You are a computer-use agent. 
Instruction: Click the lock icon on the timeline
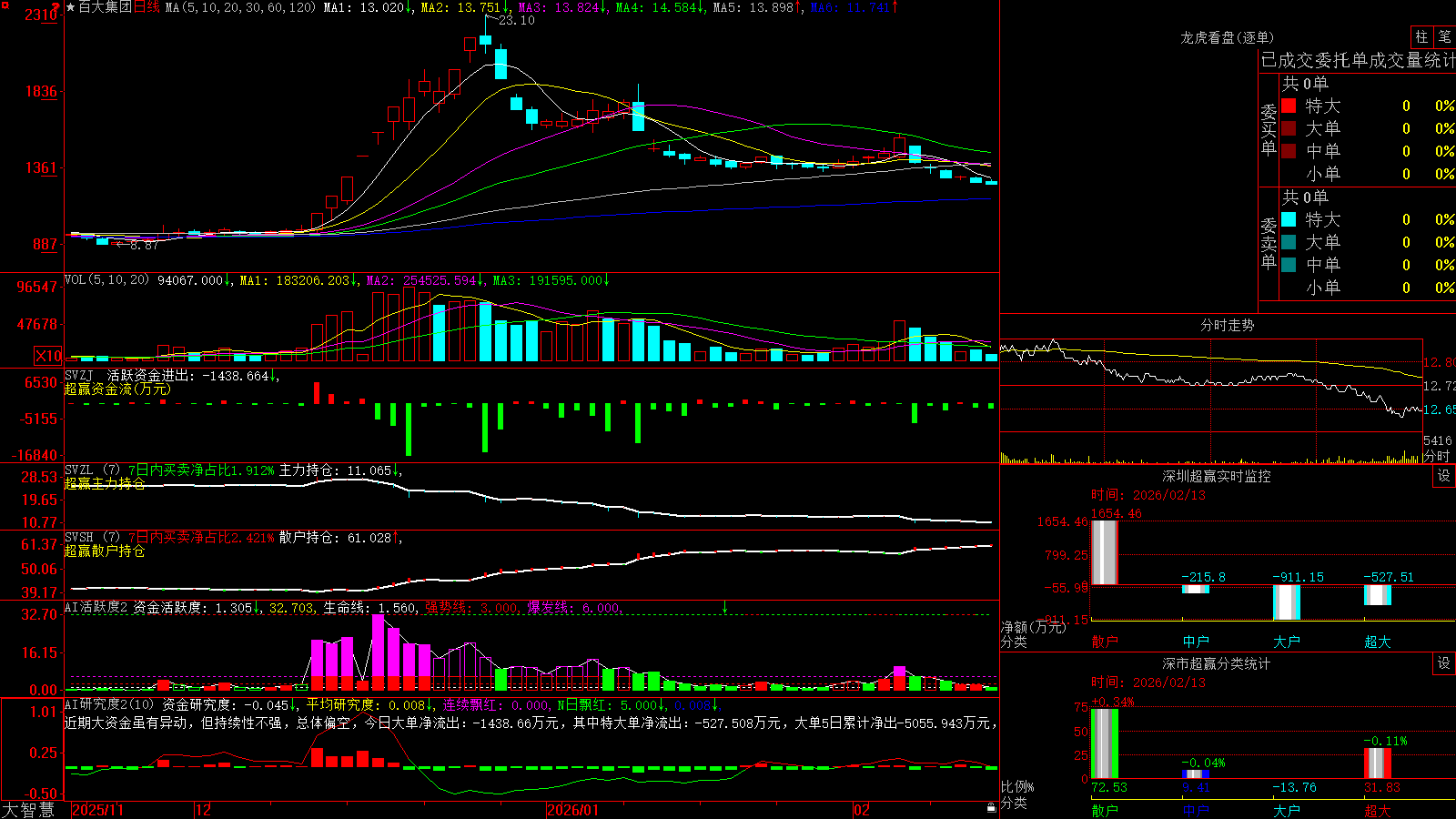point(992,808)
